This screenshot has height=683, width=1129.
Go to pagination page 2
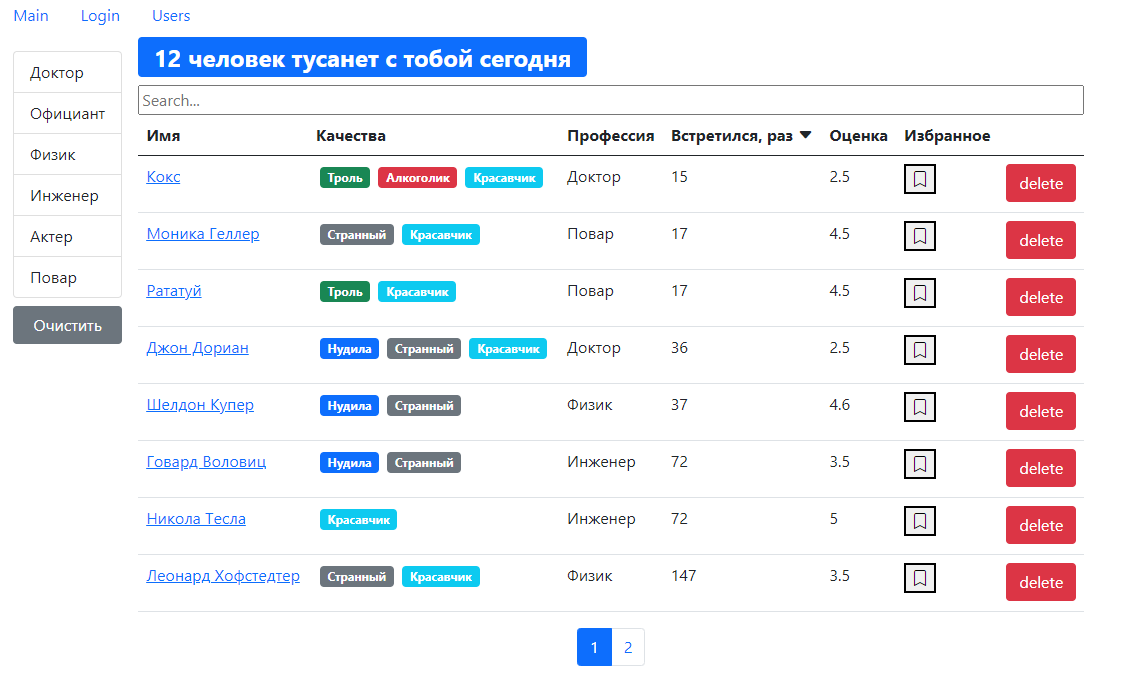coord(628,647)
